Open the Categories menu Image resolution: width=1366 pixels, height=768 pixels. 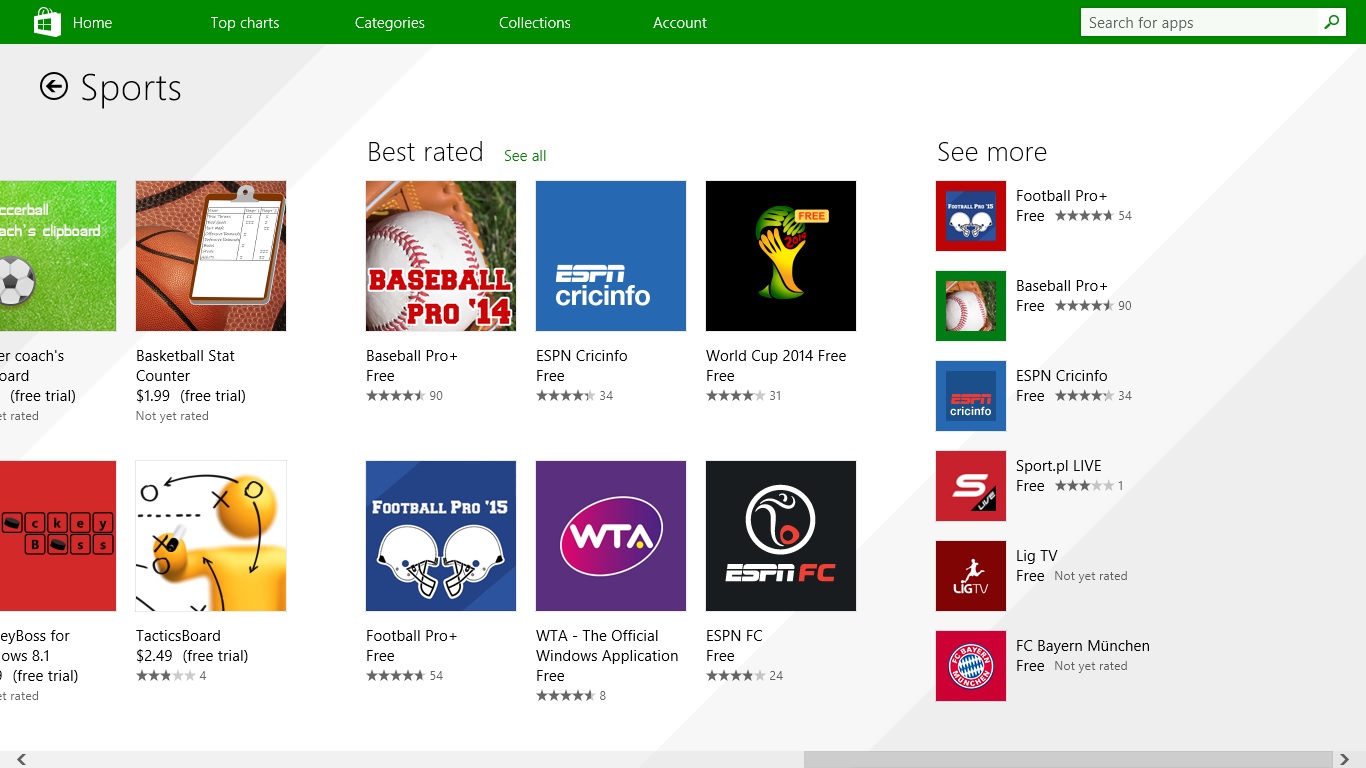tap(390, 22)
